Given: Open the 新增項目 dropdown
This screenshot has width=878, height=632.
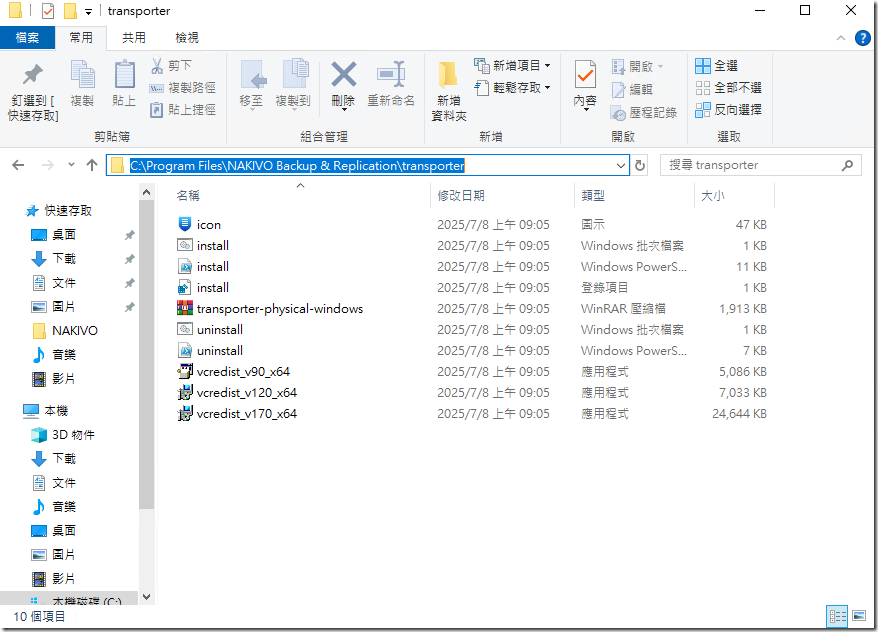Looking at the screenshot, I should point(512,65).
